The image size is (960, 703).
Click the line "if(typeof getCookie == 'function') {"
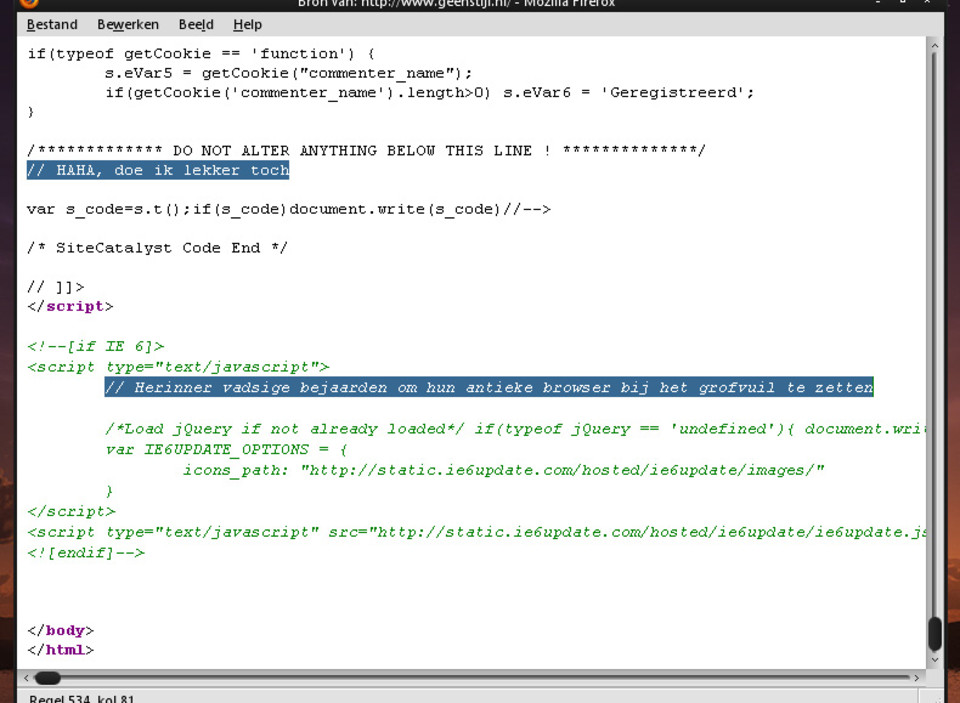pyautogui.click(x=201, y=54)
